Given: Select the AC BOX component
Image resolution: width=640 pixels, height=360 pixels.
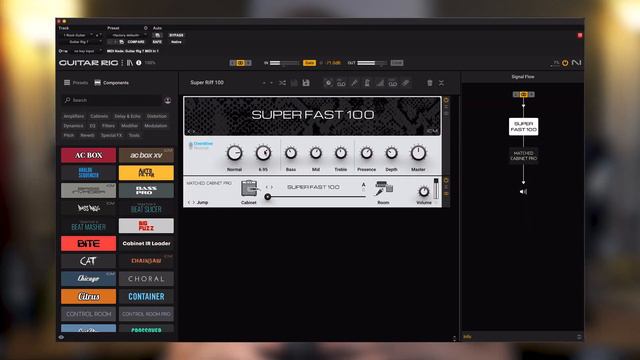Looking at the screenshot, I should click(89, 155).
